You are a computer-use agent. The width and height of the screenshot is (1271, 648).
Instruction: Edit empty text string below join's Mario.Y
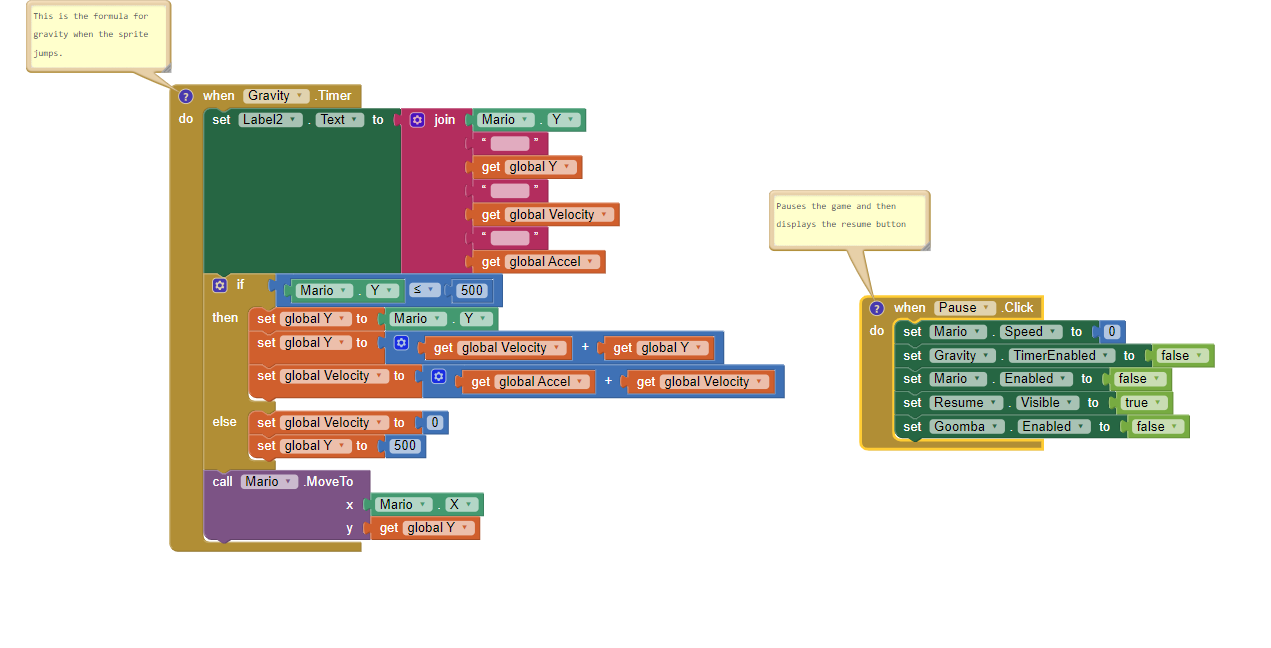click(510, 144)
